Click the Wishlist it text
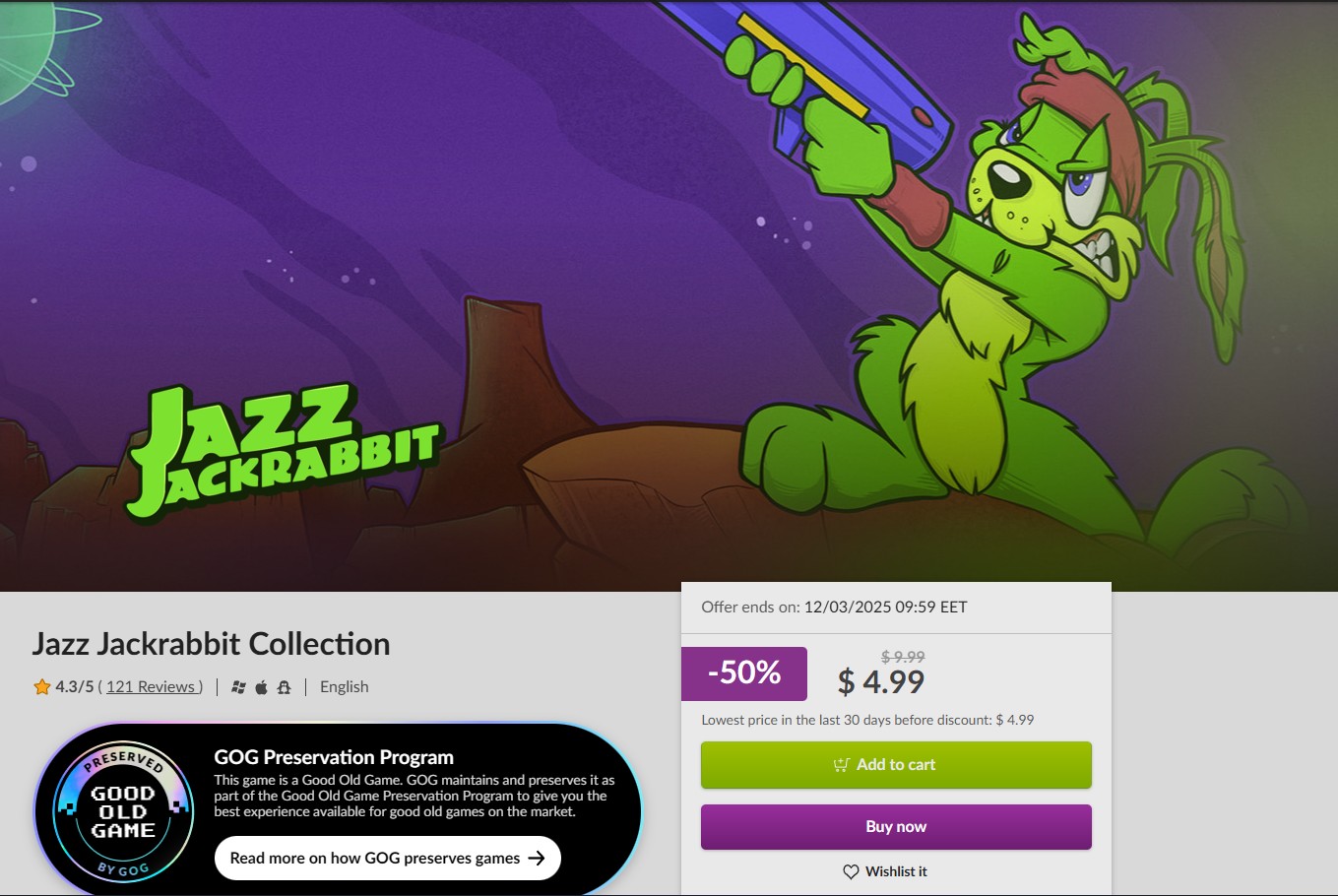 (x=896, y=871)
